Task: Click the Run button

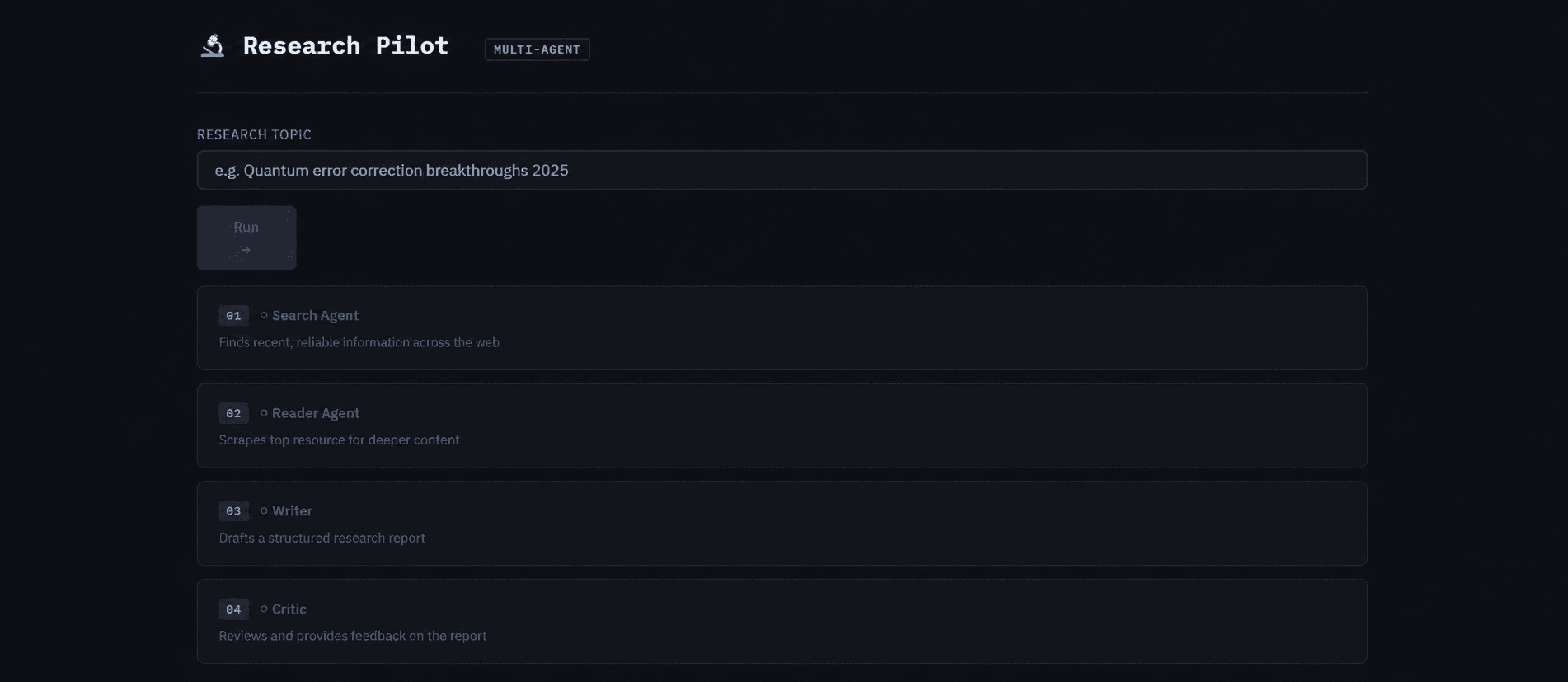Action: [x=246, y=238]
